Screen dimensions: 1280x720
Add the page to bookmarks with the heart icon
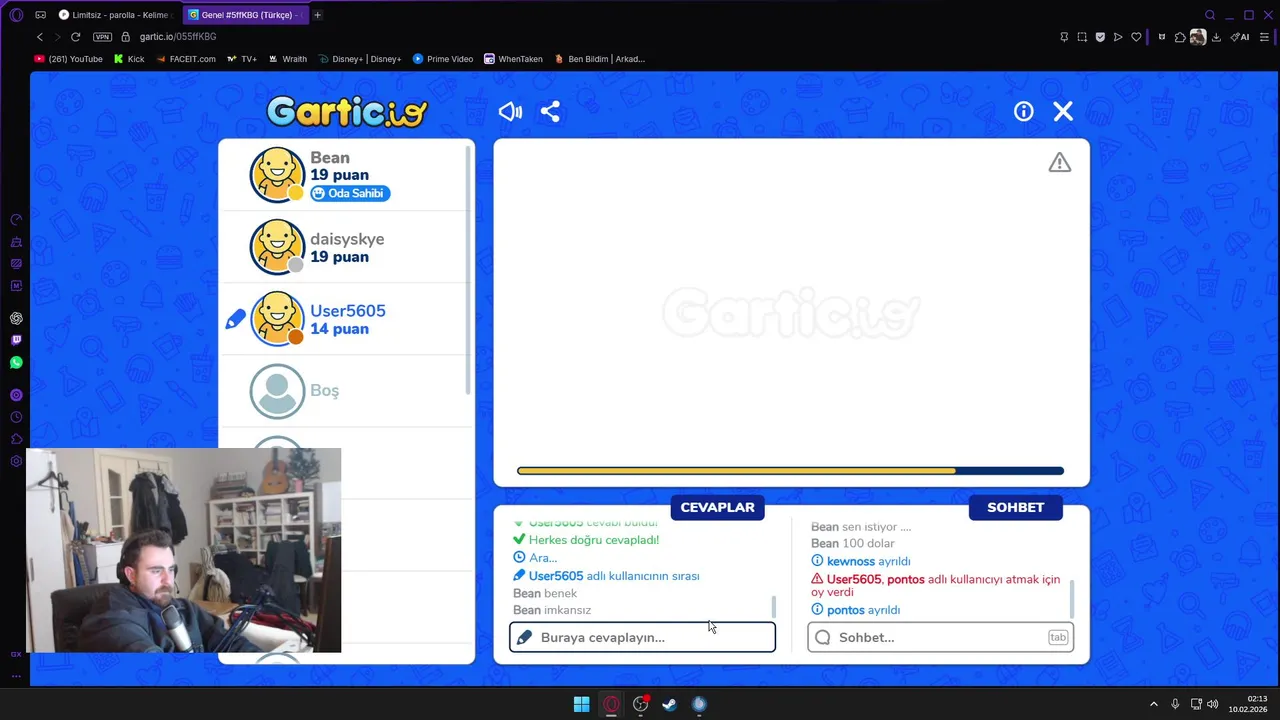coord(1136,37)
